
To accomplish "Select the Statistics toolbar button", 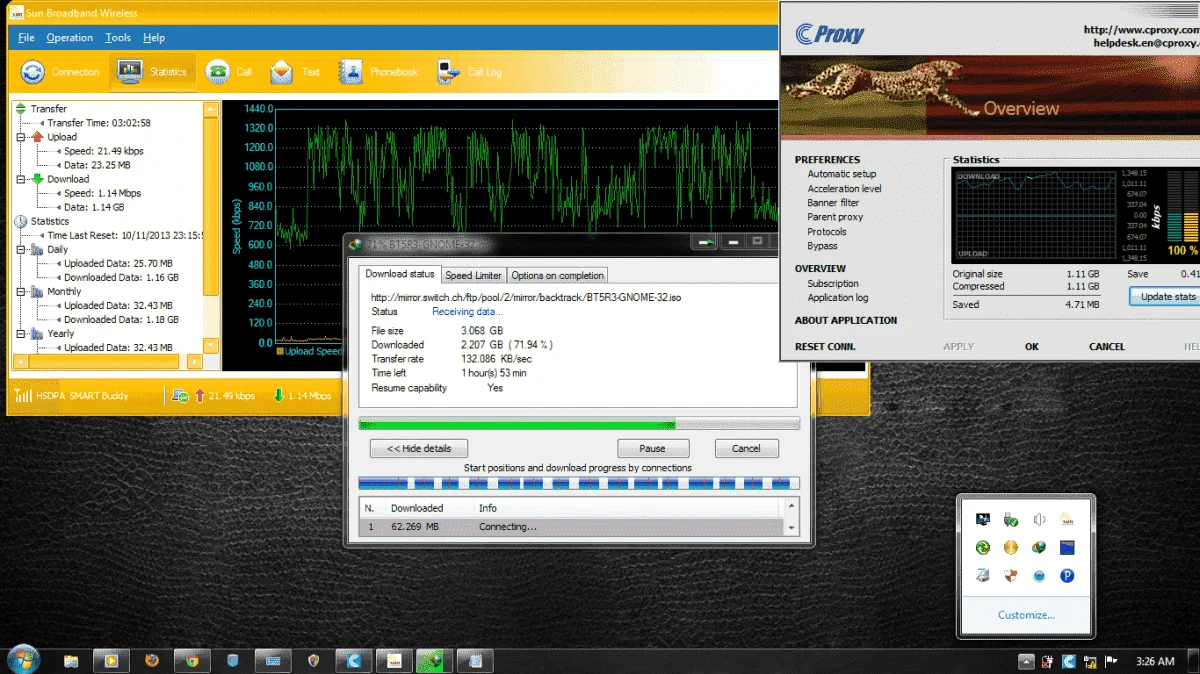I will tap(152, 72).
